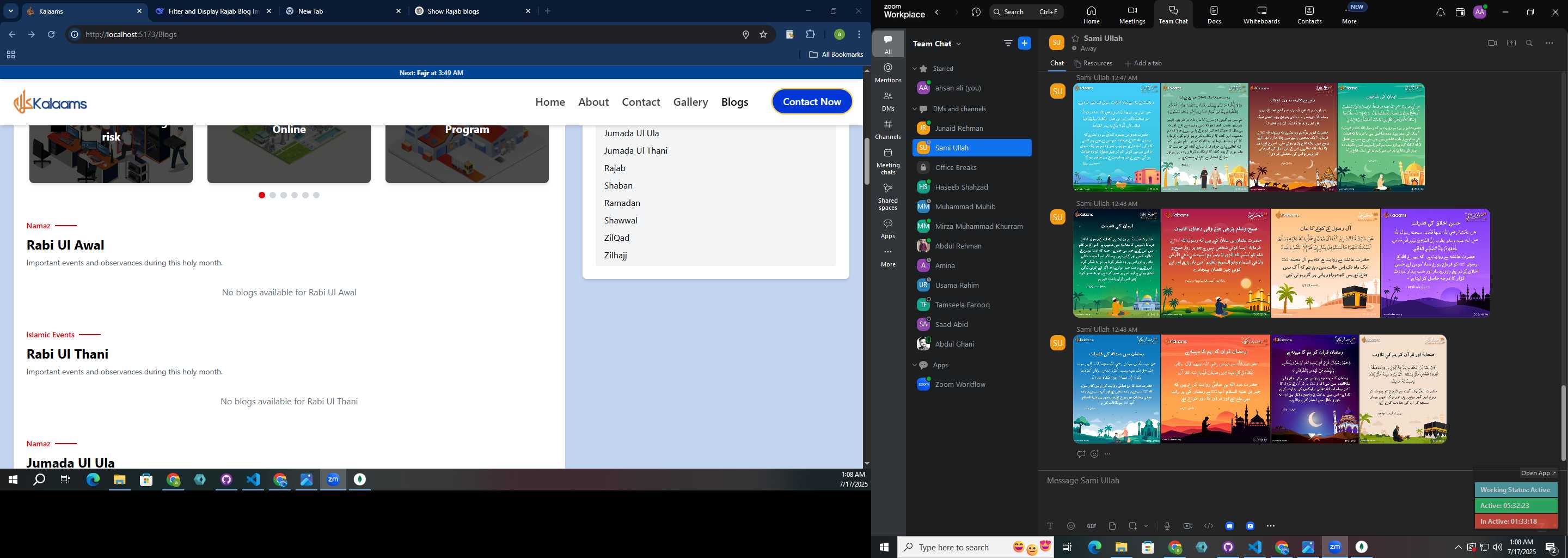Open Gallery link in Kalaams navbar
1568x558 pixels.
pos(690,102)
